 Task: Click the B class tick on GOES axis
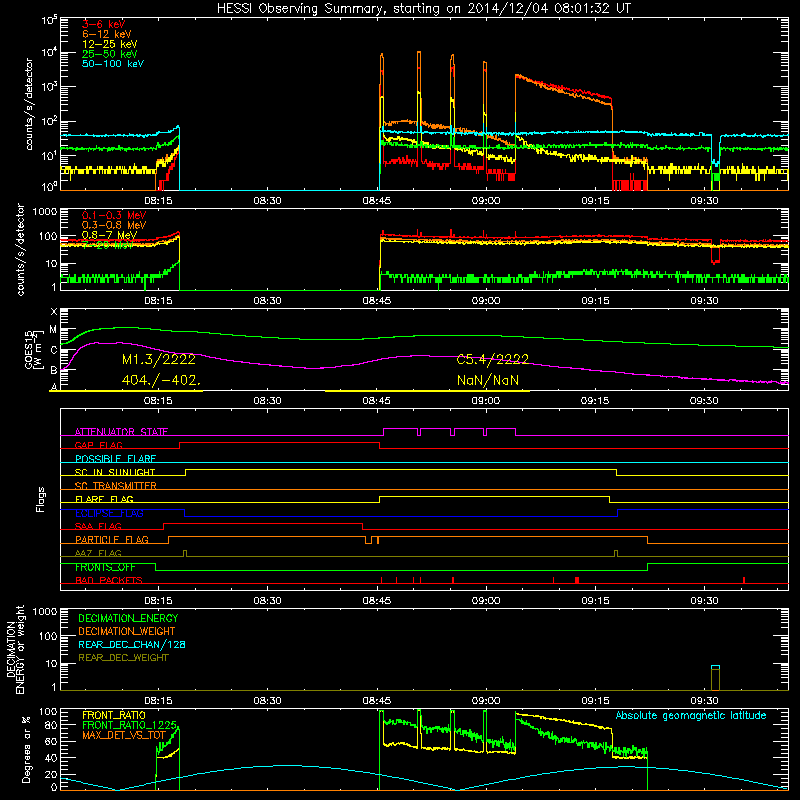54,370
